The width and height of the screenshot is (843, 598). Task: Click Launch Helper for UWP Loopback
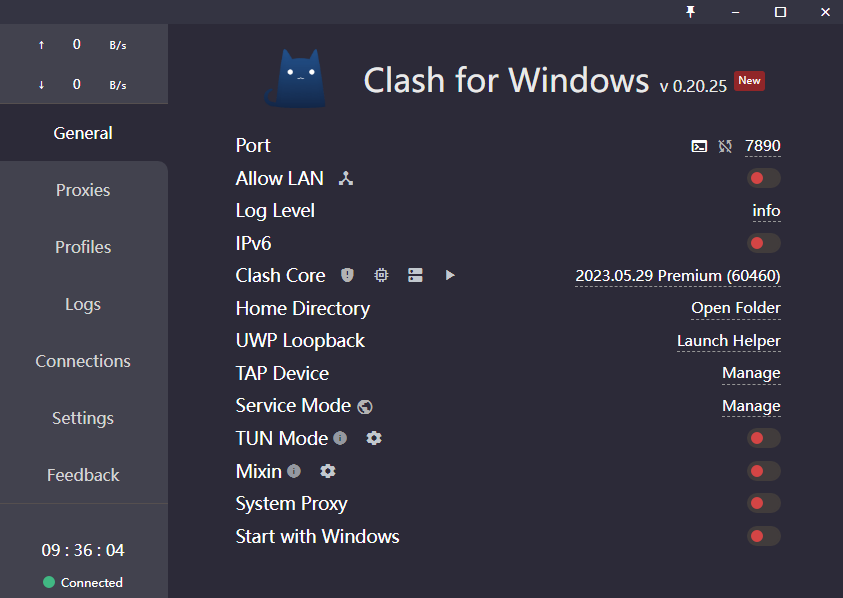click(728, 341)
